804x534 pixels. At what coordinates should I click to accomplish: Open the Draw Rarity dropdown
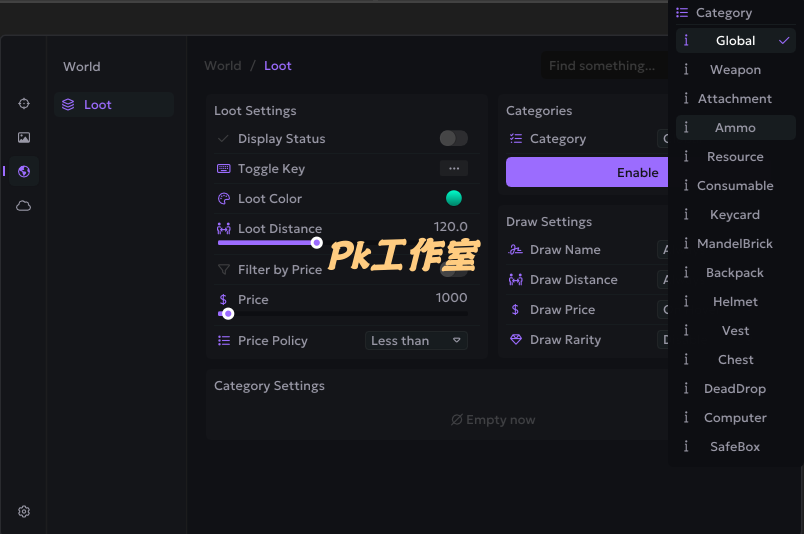(662, 340)
